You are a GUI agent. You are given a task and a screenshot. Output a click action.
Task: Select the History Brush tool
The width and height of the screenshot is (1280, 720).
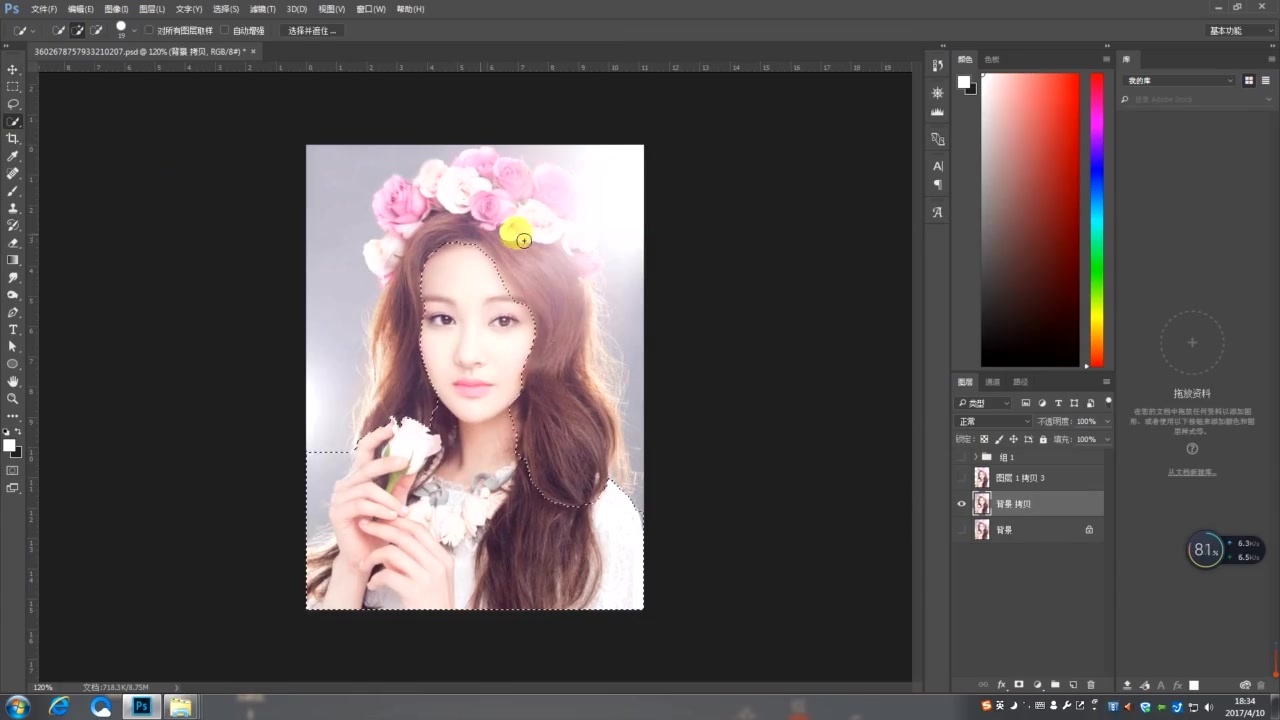(x=13, y=225)
